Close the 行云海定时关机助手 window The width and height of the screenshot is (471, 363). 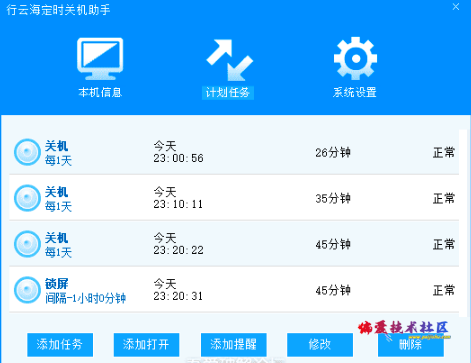(456, 7)
